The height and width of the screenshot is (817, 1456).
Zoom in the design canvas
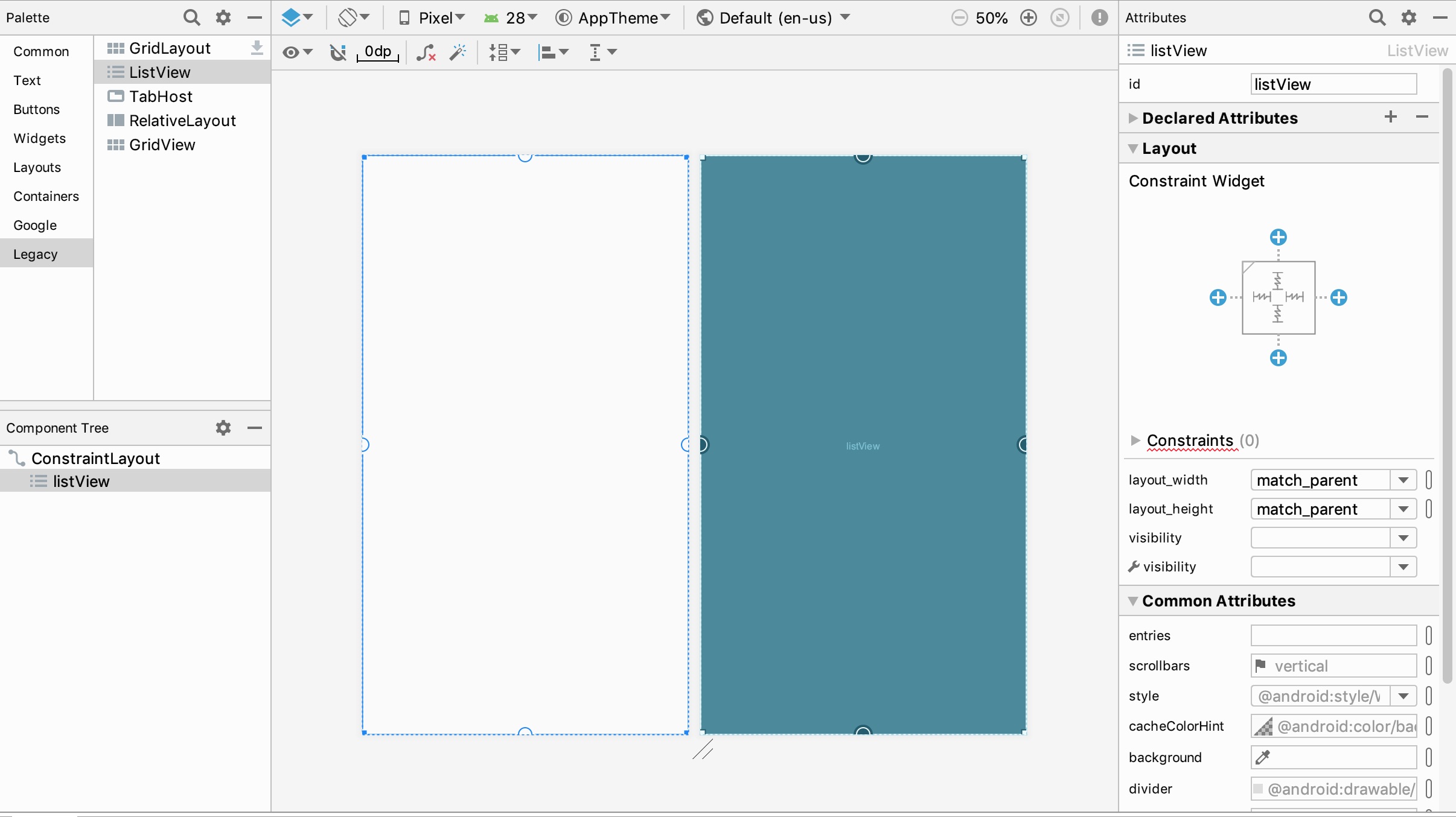(1029, 17)
